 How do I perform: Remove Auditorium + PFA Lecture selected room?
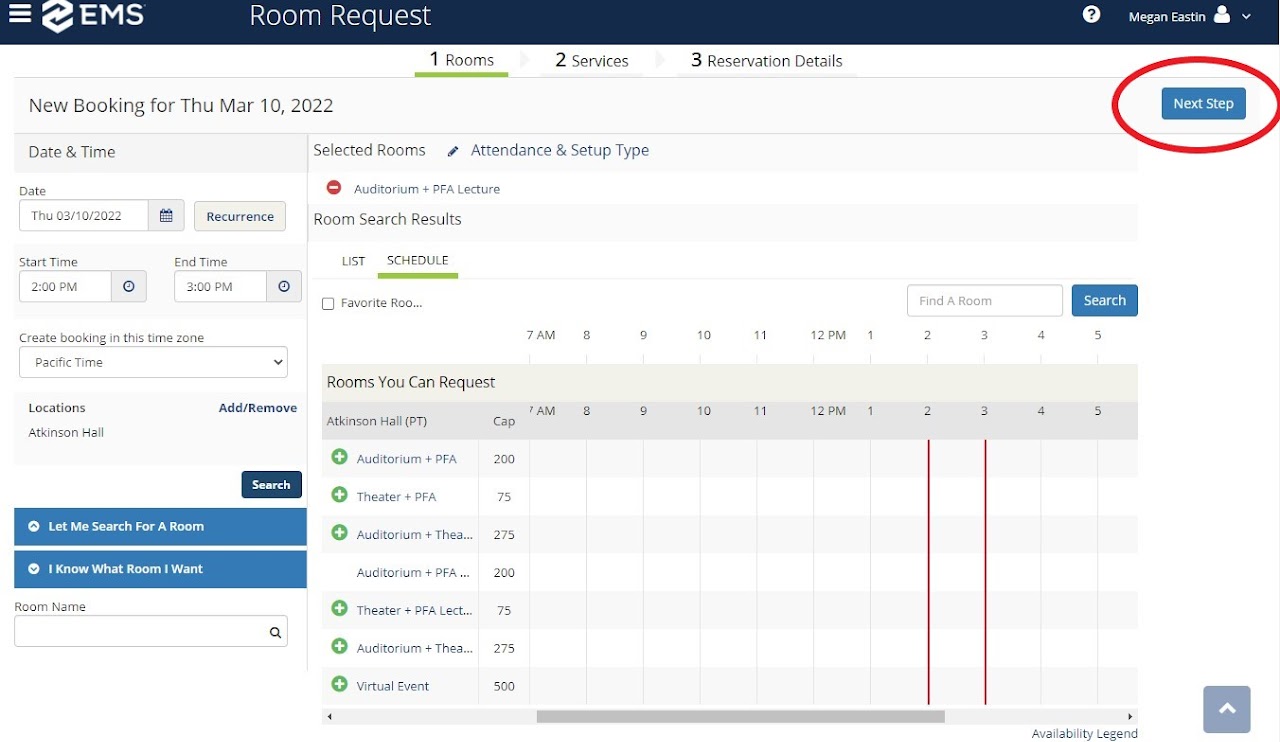(x=334, y=188)
